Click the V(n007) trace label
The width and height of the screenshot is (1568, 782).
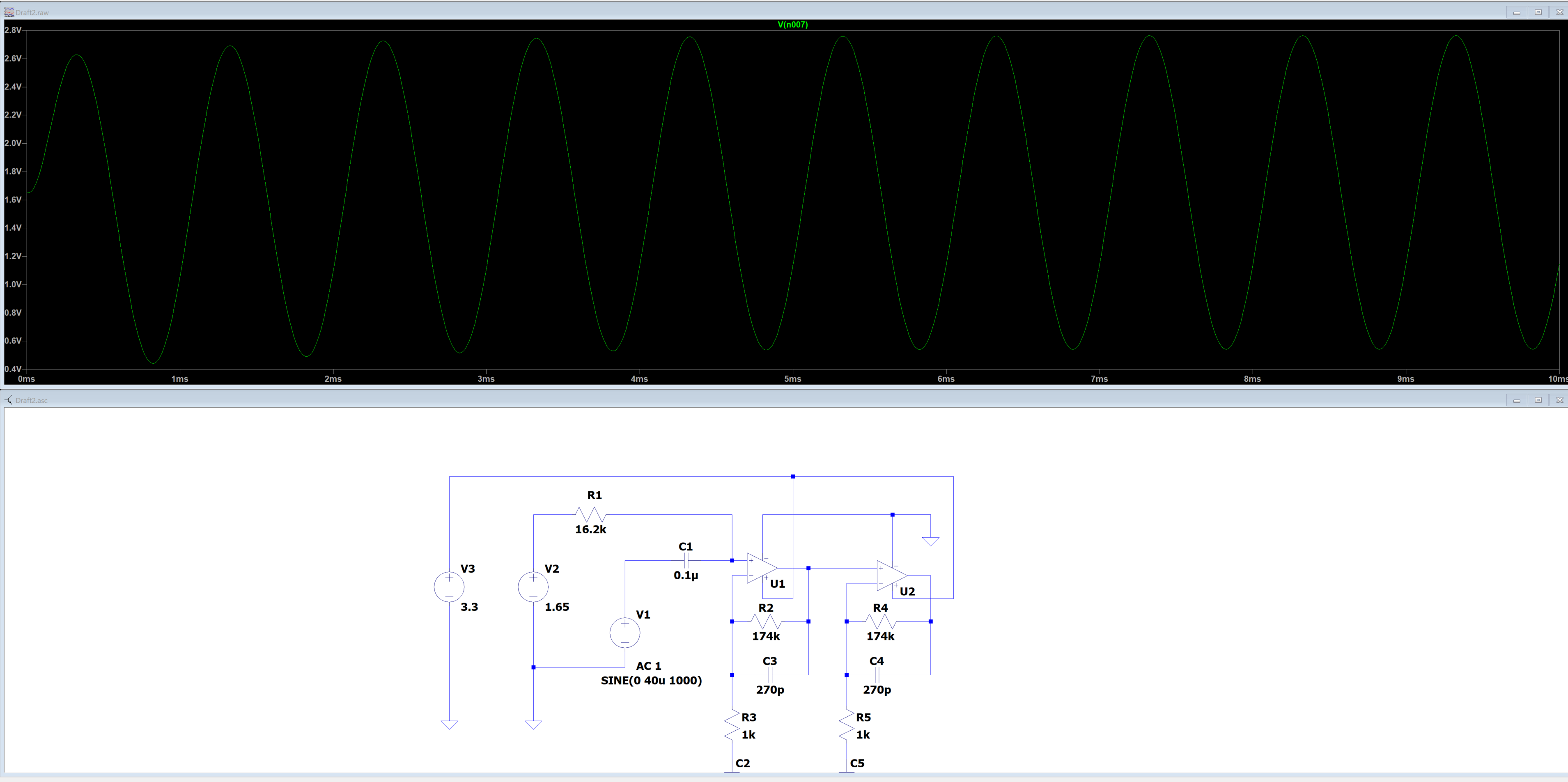click(792, 25)
